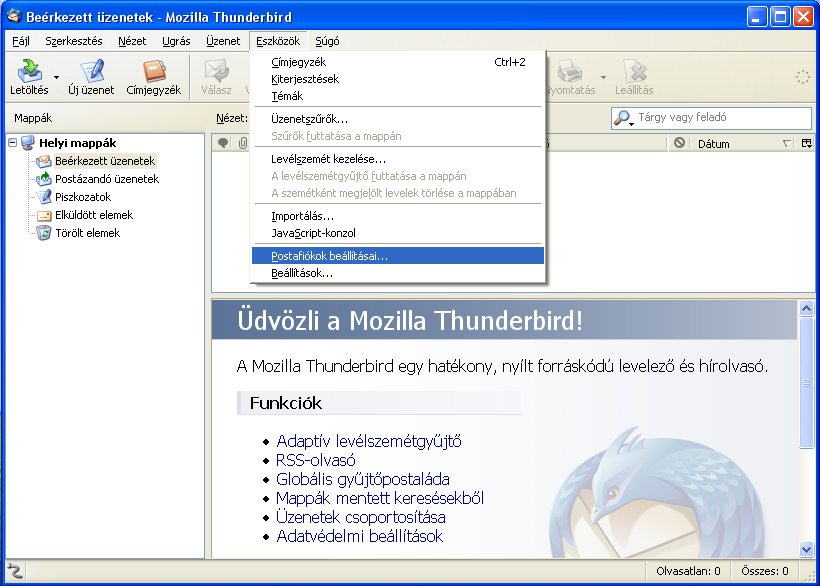This screenshot has width=820, height=586.
Task: Open the Letöltés dropdown arrow
Action: click(x=56, y=77)
